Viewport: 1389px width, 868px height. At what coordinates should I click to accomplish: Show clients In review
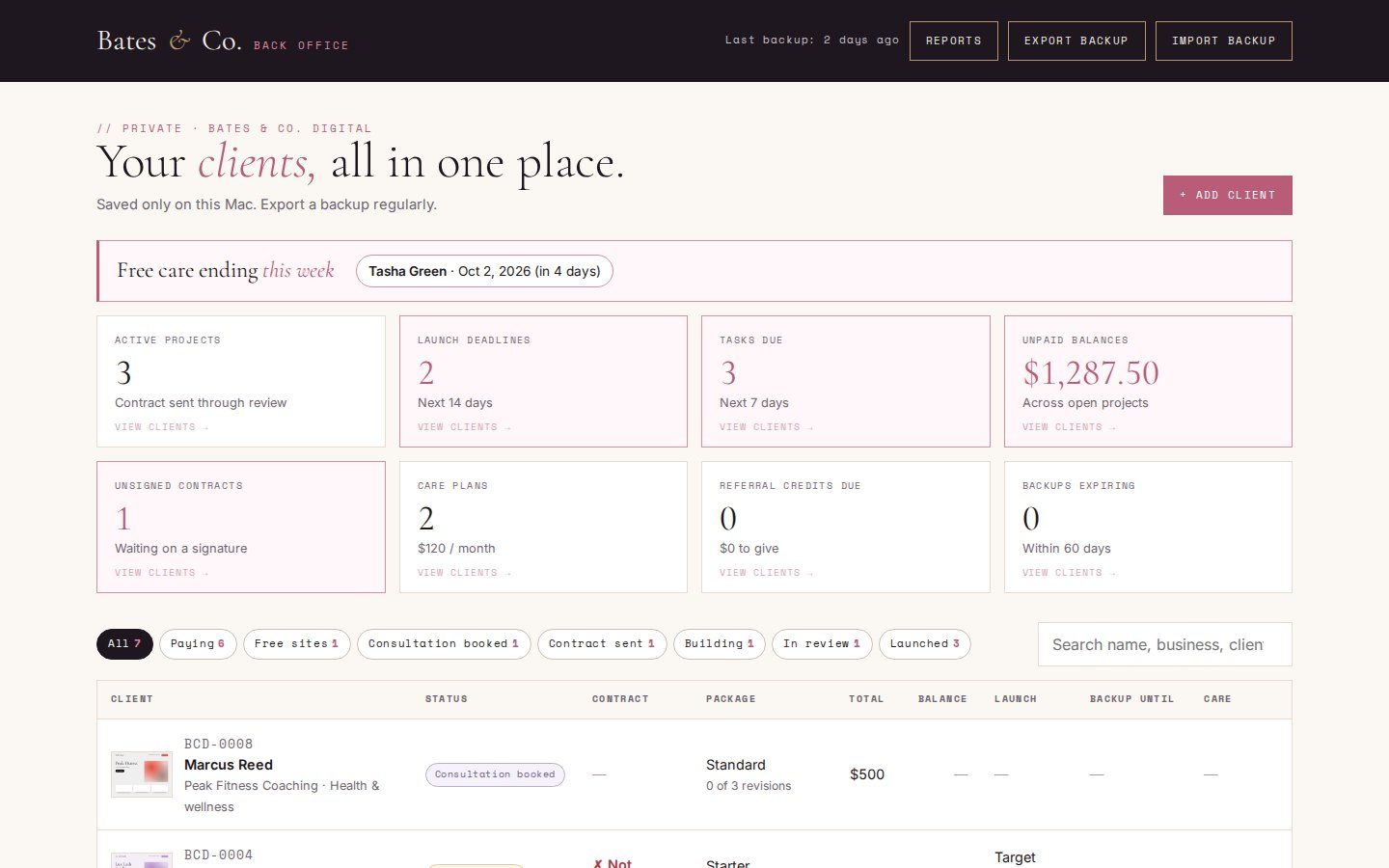(x=822, y=644)
